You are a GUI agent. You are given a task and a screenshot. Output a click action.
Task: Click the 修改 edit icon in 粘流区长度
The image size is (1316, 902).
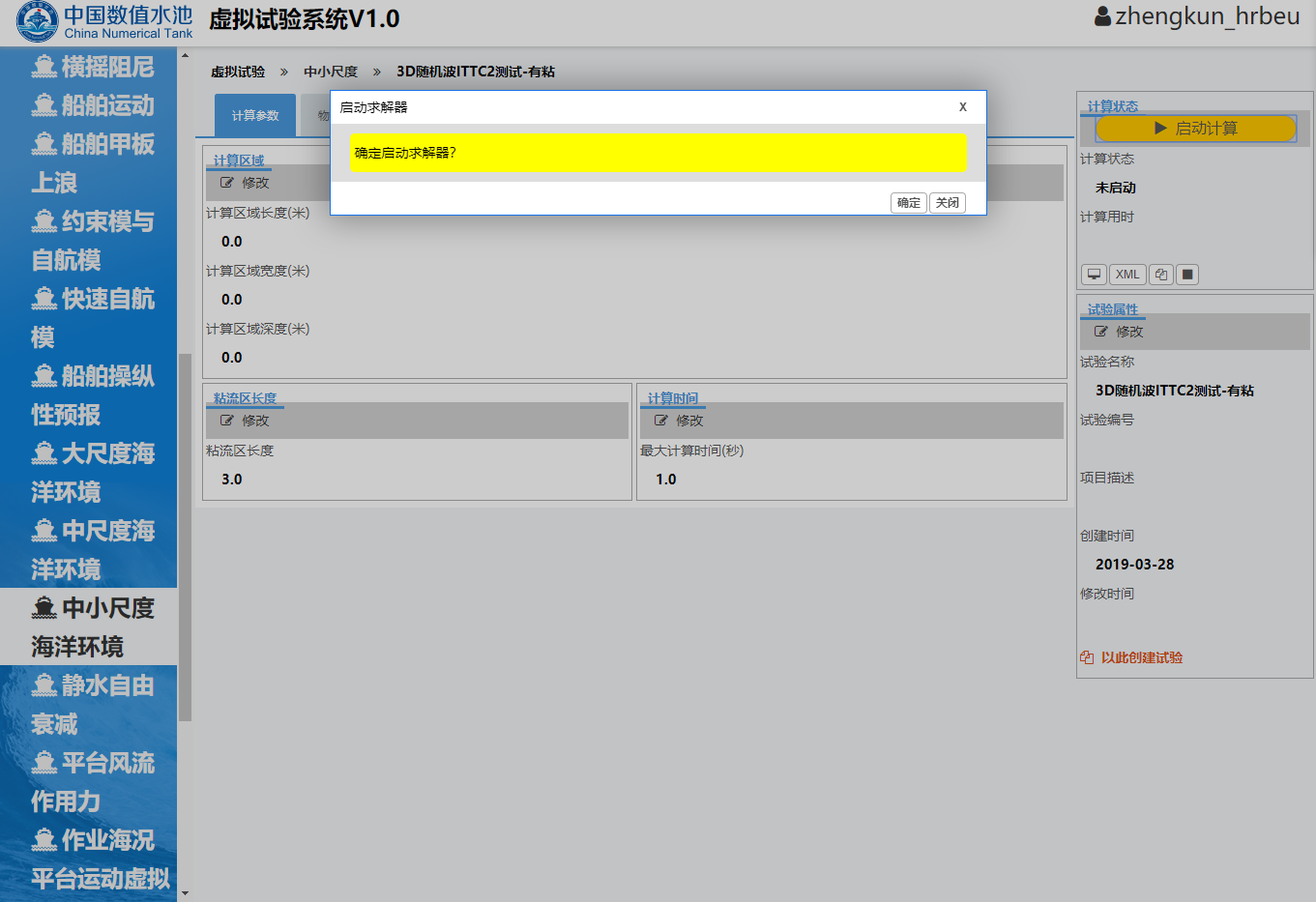pos(227,421)
